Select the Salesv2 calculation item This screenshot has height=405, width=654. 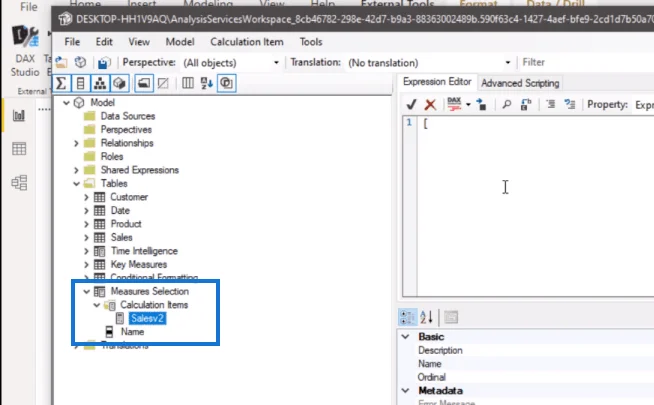[147, 318]
